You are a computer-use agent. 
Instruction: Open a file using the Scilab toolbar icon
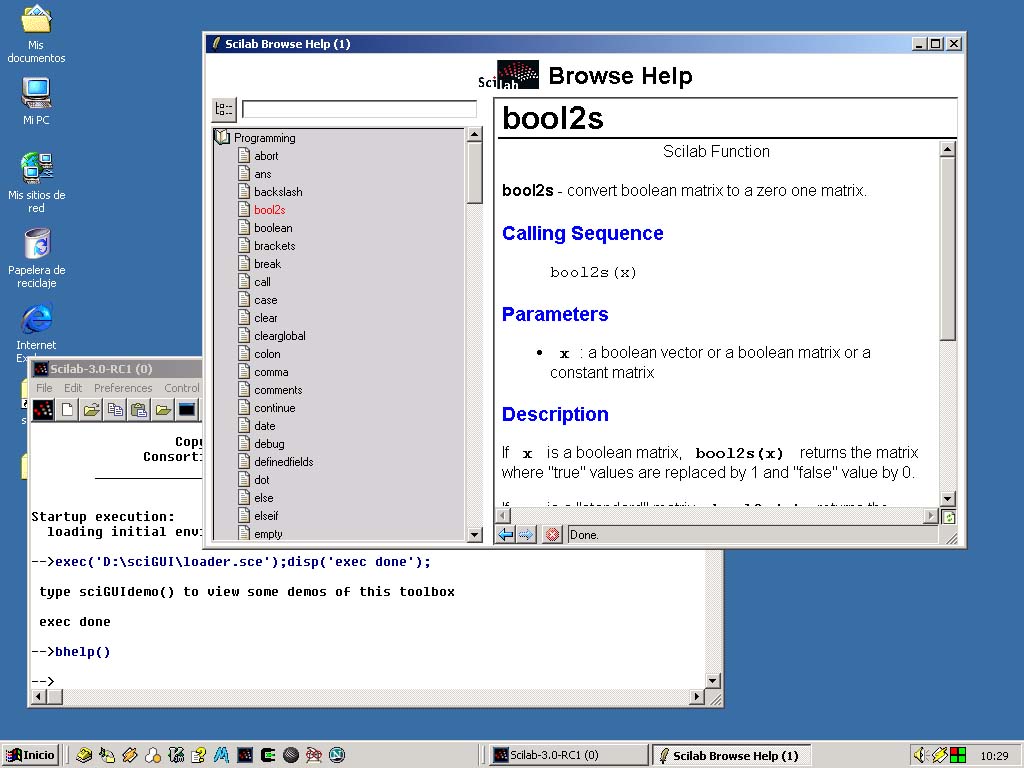tap(91, 408)
